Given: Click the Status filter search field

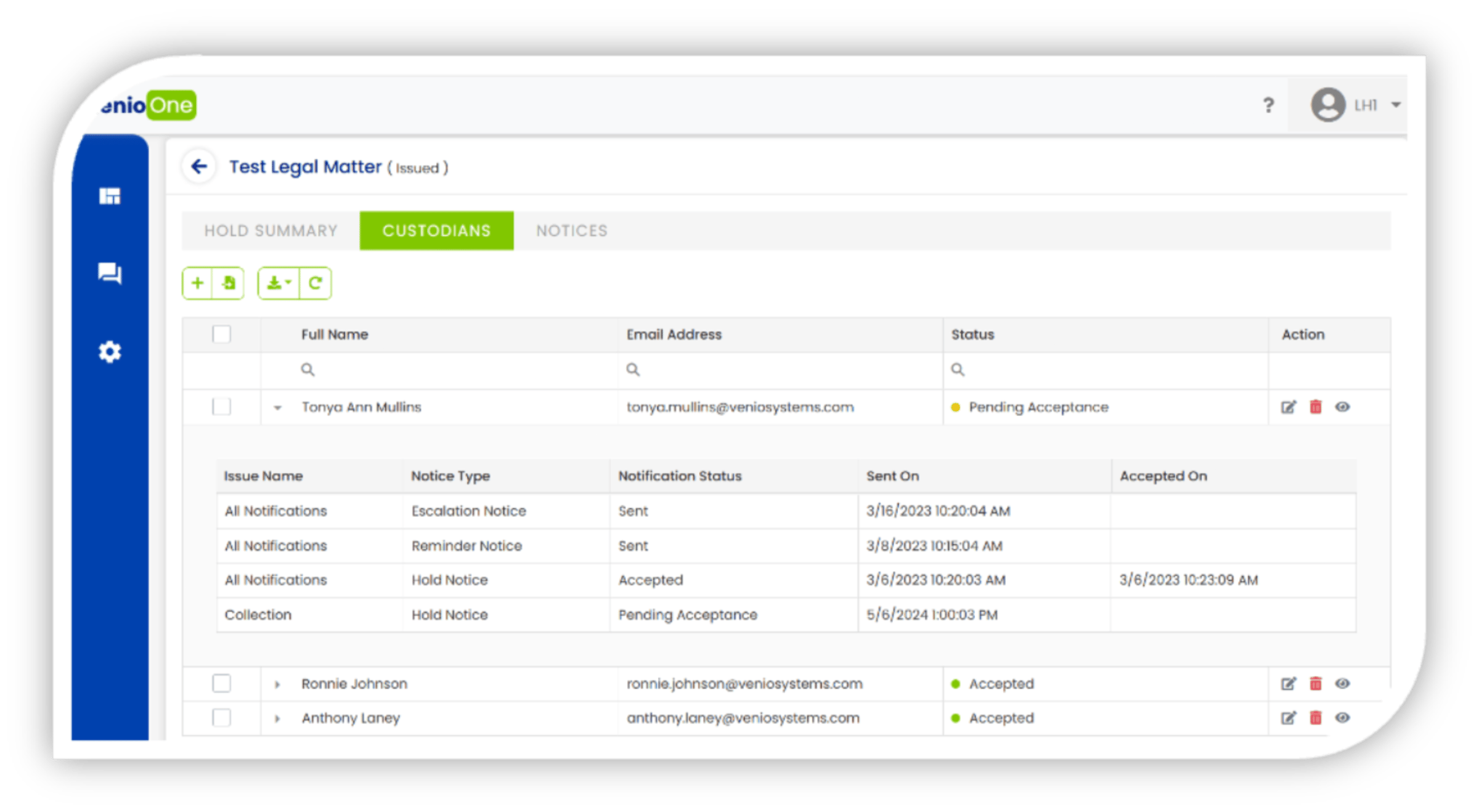Looking at the screenshot, I should click(x=1106, y=370).
